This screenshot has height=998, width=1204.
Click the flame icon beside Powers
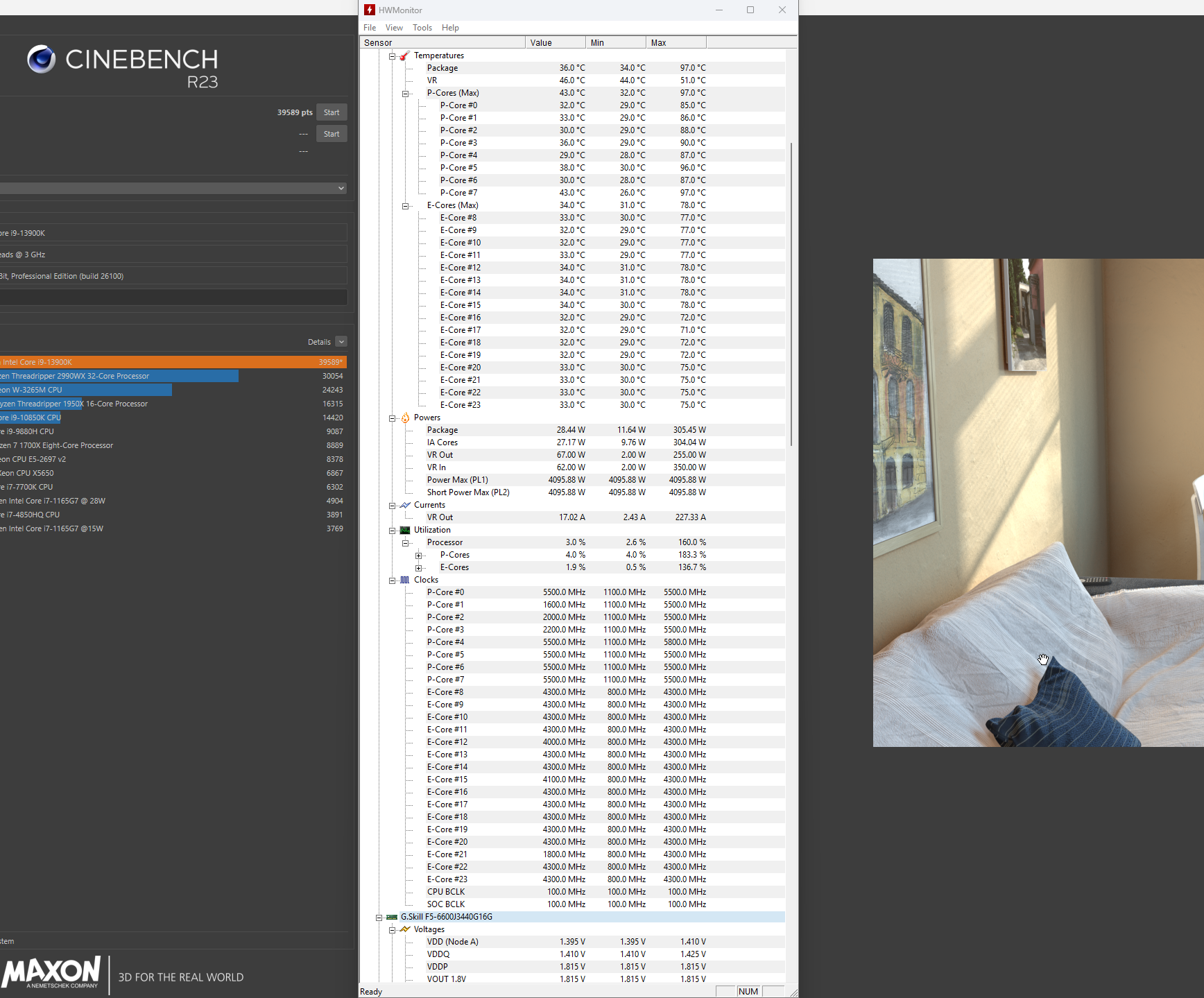tap(405, 418)
